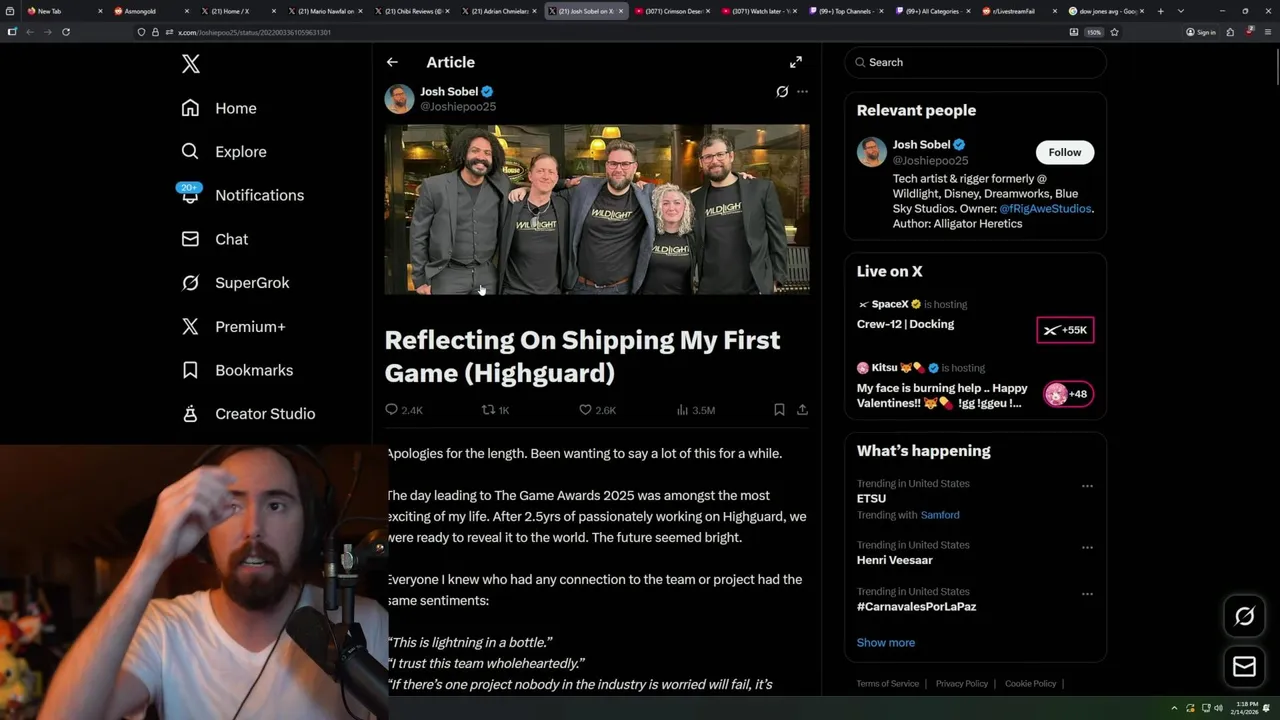Open the three-dot menu beside Josh Sobel

802,91
